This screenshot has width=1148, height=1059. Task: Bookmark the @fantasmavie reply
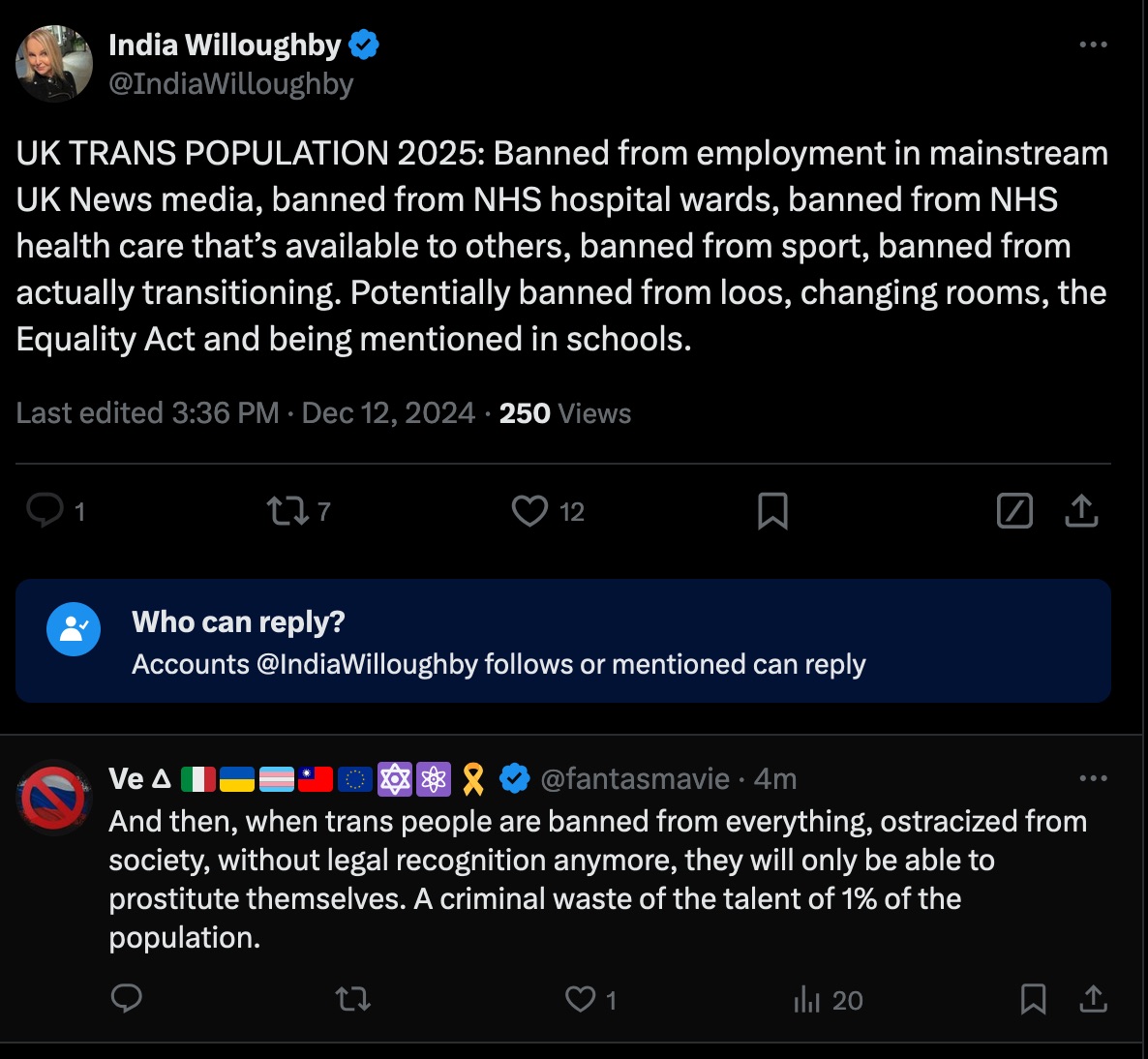(1033, 998)
